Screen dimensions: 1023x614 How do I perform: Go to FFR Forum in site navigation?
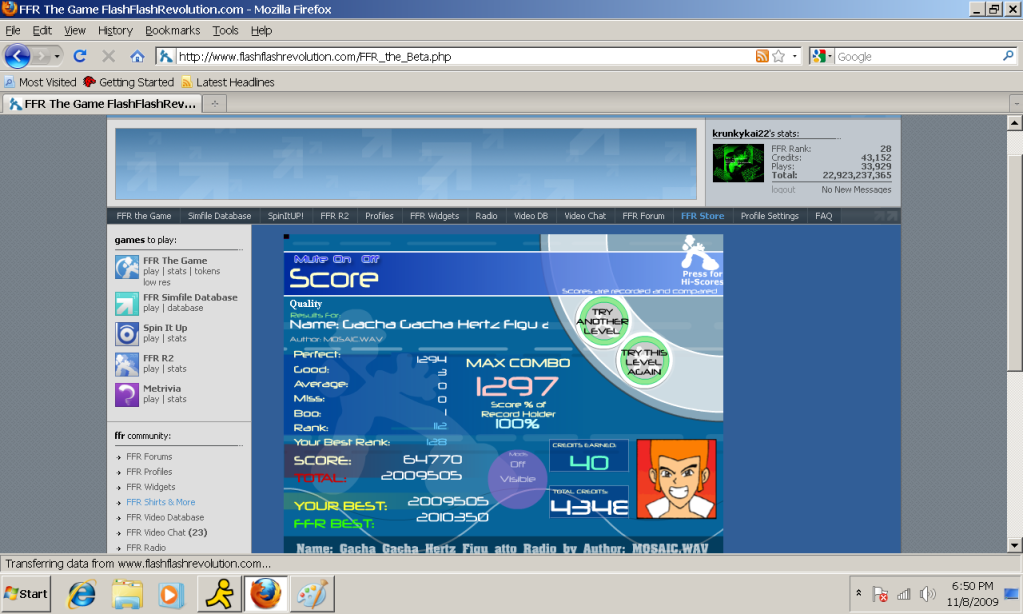[643, 216]
